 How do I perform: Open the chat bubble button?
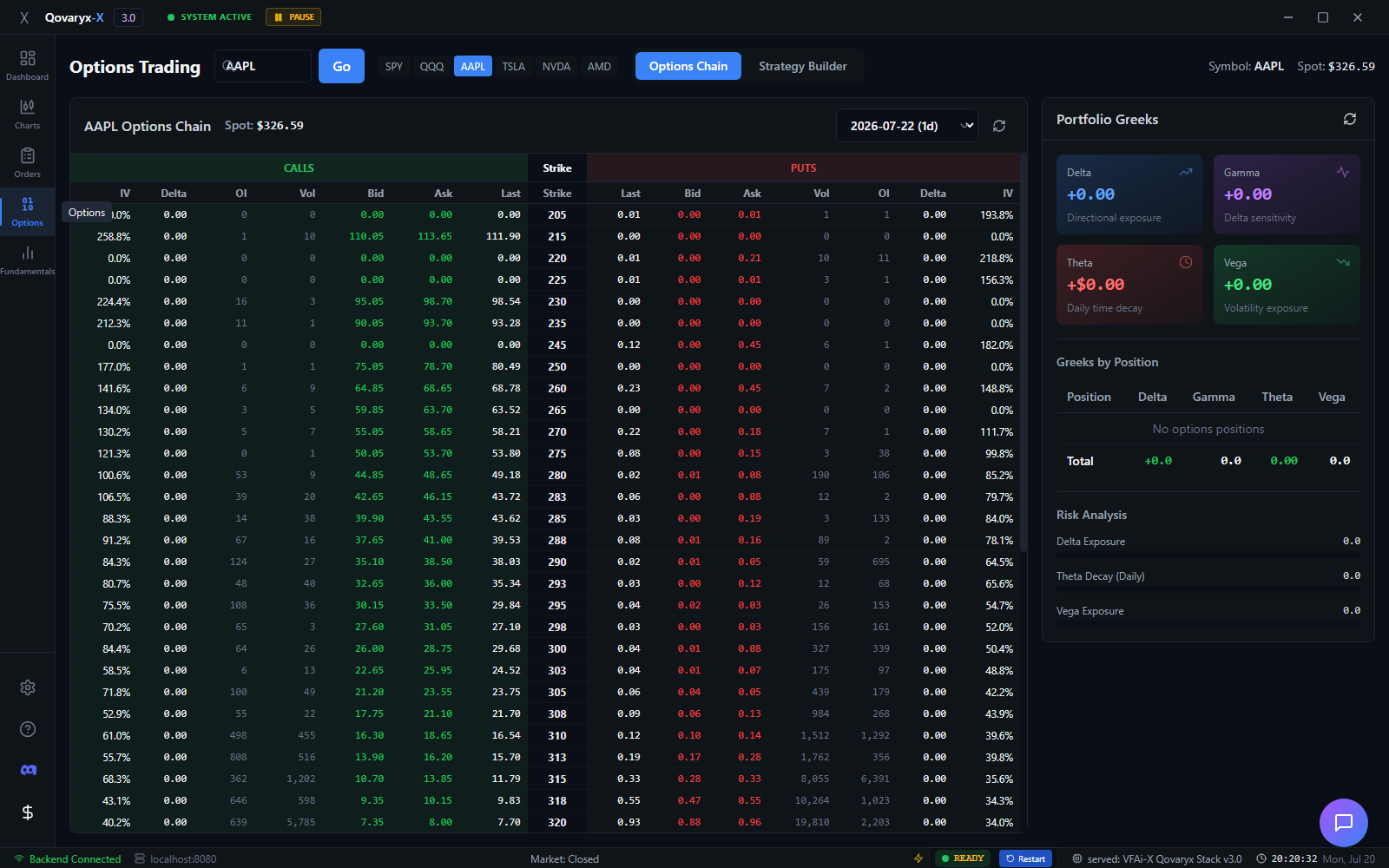(1344, 823)
